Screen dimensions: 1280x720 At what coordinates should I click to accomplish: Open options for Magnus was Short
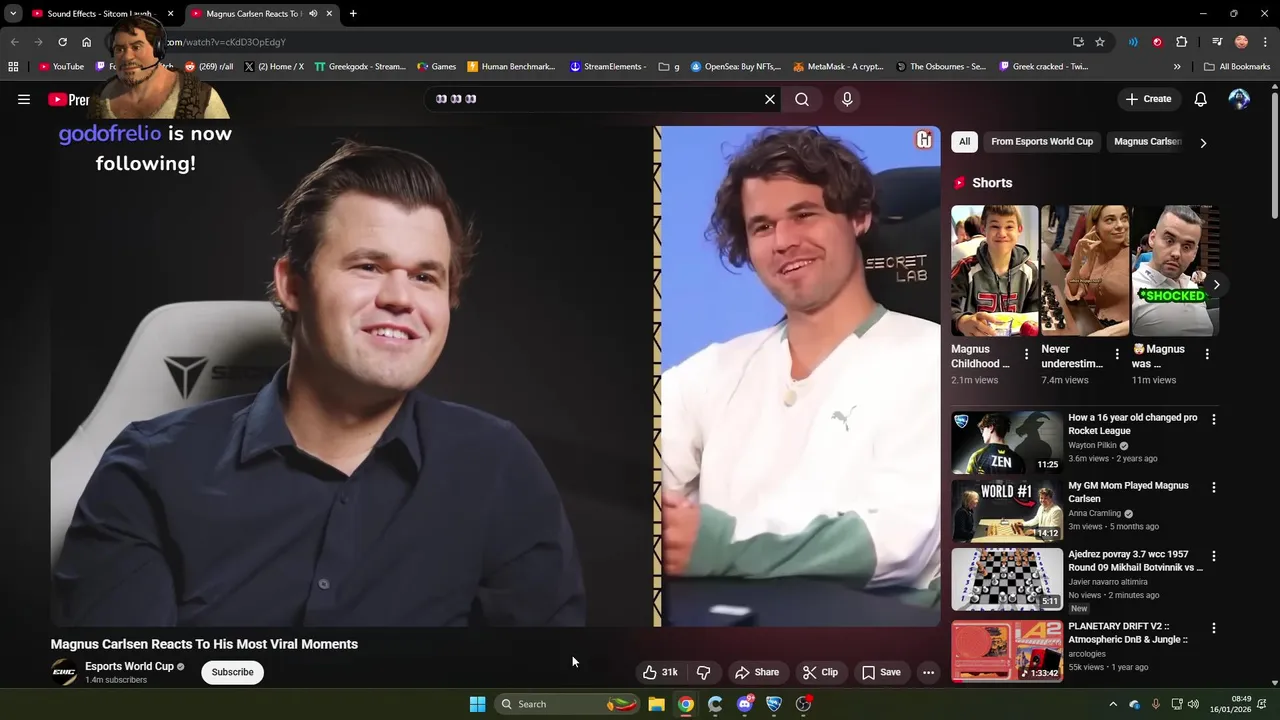coord(1207,354)
